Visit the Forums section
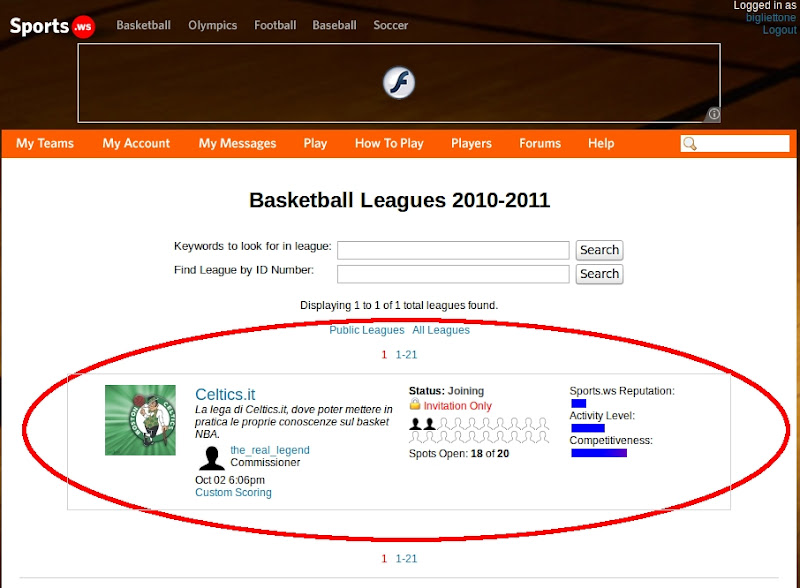The height and width of the screenshot is (588, 800). click(x=540, y=143)
